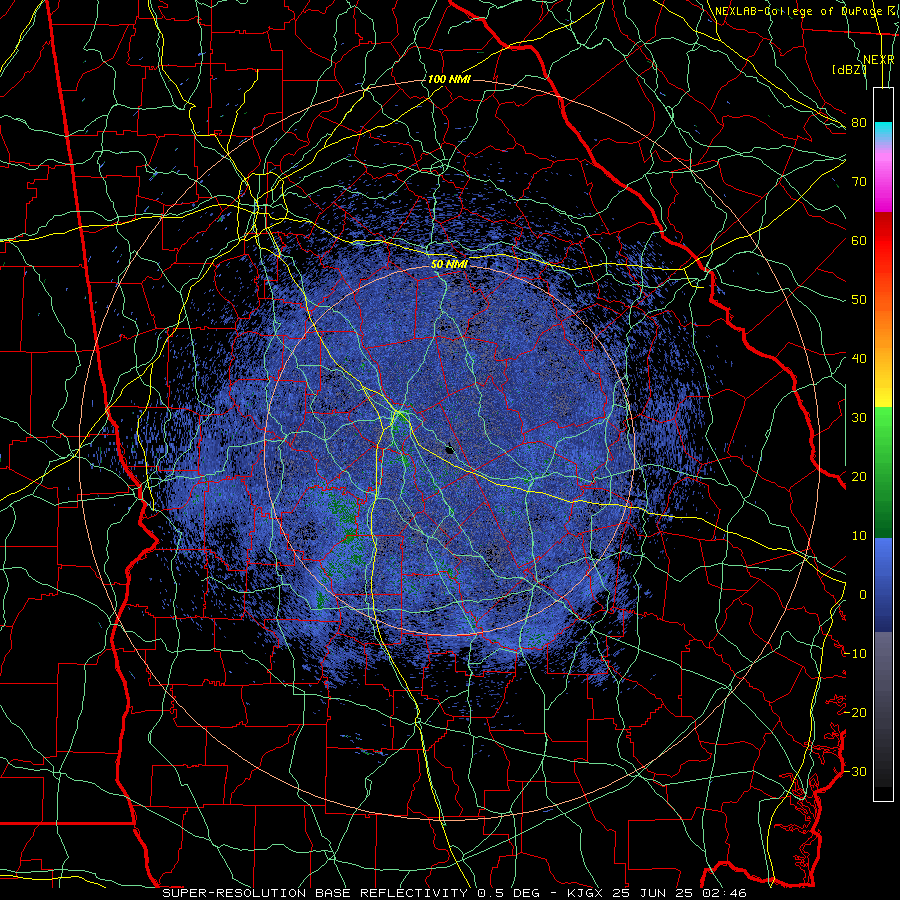The height and width of the screenshot is (900, 900).
Task: Click the -20 value on the dBZ scale
Action: click(x=855, y=713)
